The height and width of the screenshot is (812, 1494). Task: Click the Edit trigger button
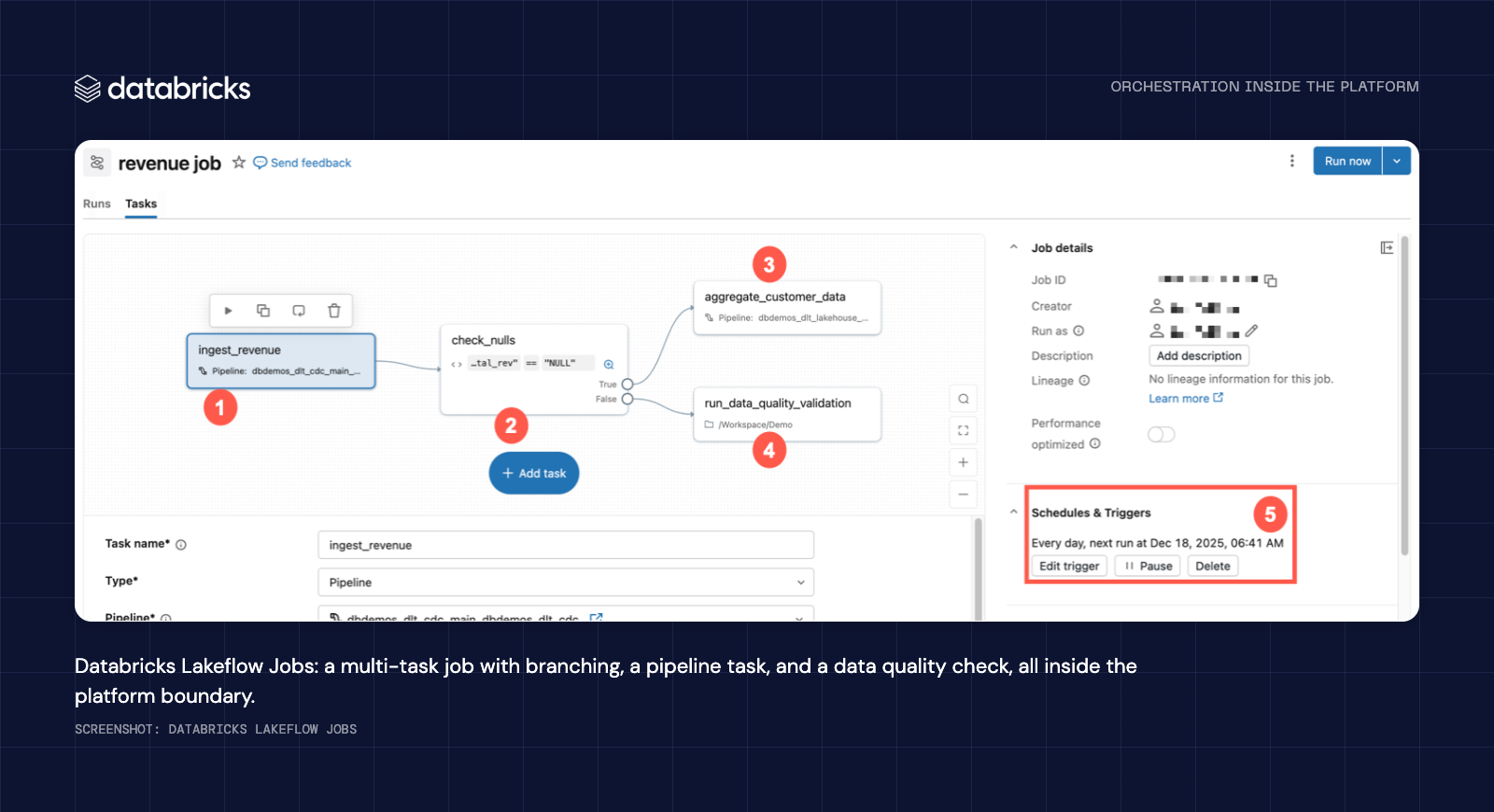[x=1069, y=566]
